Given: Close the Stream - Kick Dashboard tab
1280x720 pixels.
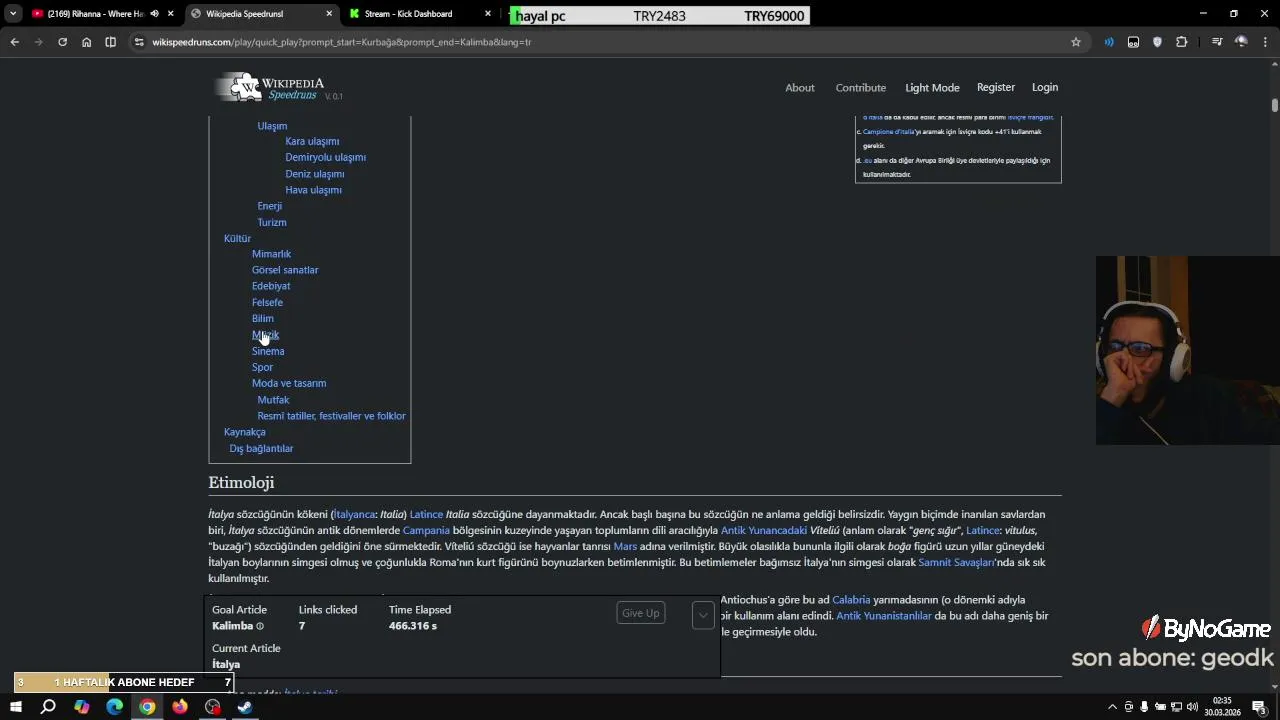Looking at the screenshot, I should click(488, 14).
